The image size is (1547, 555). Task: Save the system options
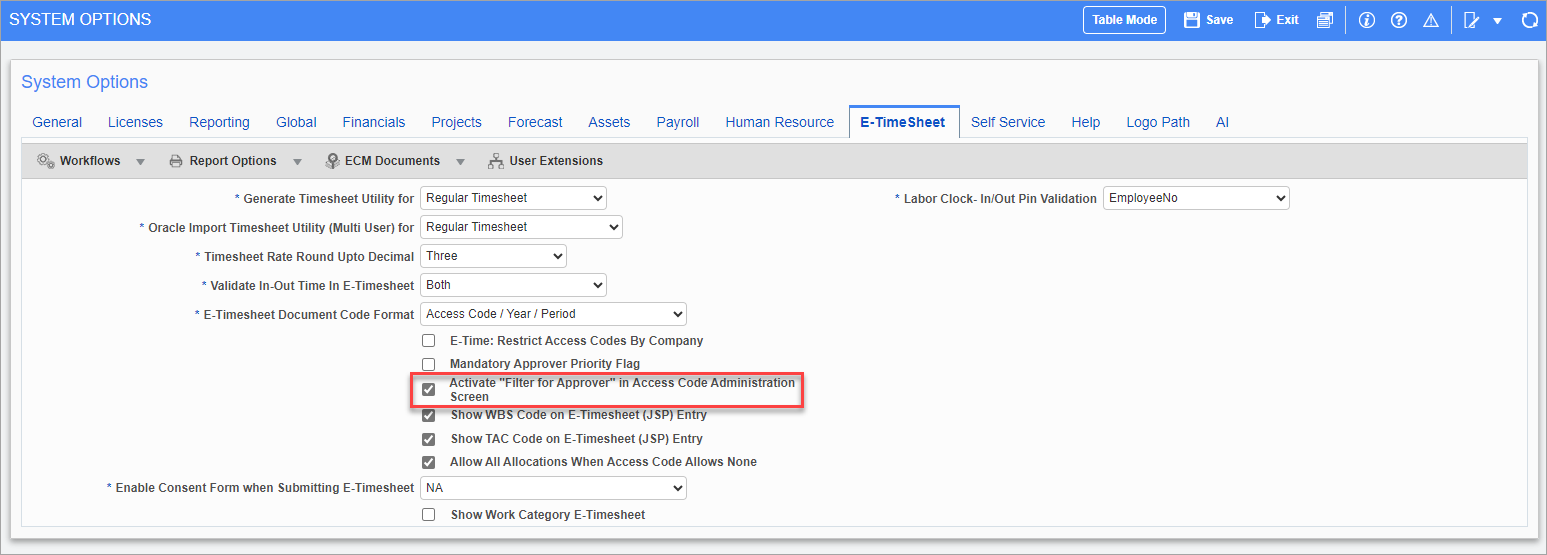pyautogui.click(x=1208, y=20)
